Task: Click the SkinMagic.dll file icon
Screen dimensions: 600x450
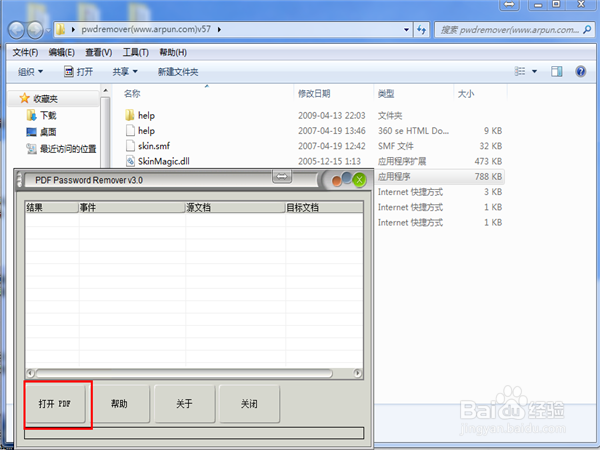Action: 130,161
